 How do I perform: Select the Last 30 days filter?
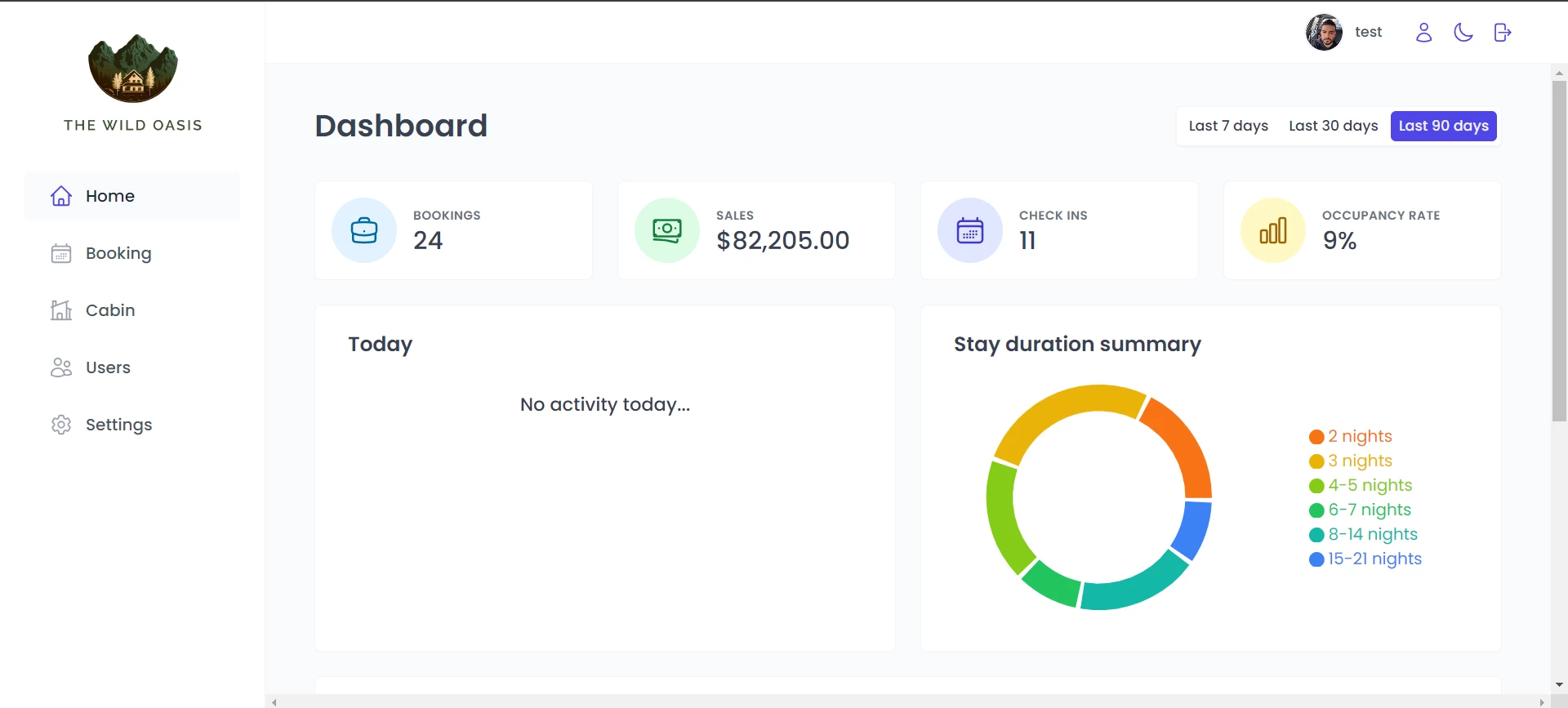(x=1333, y=126)
